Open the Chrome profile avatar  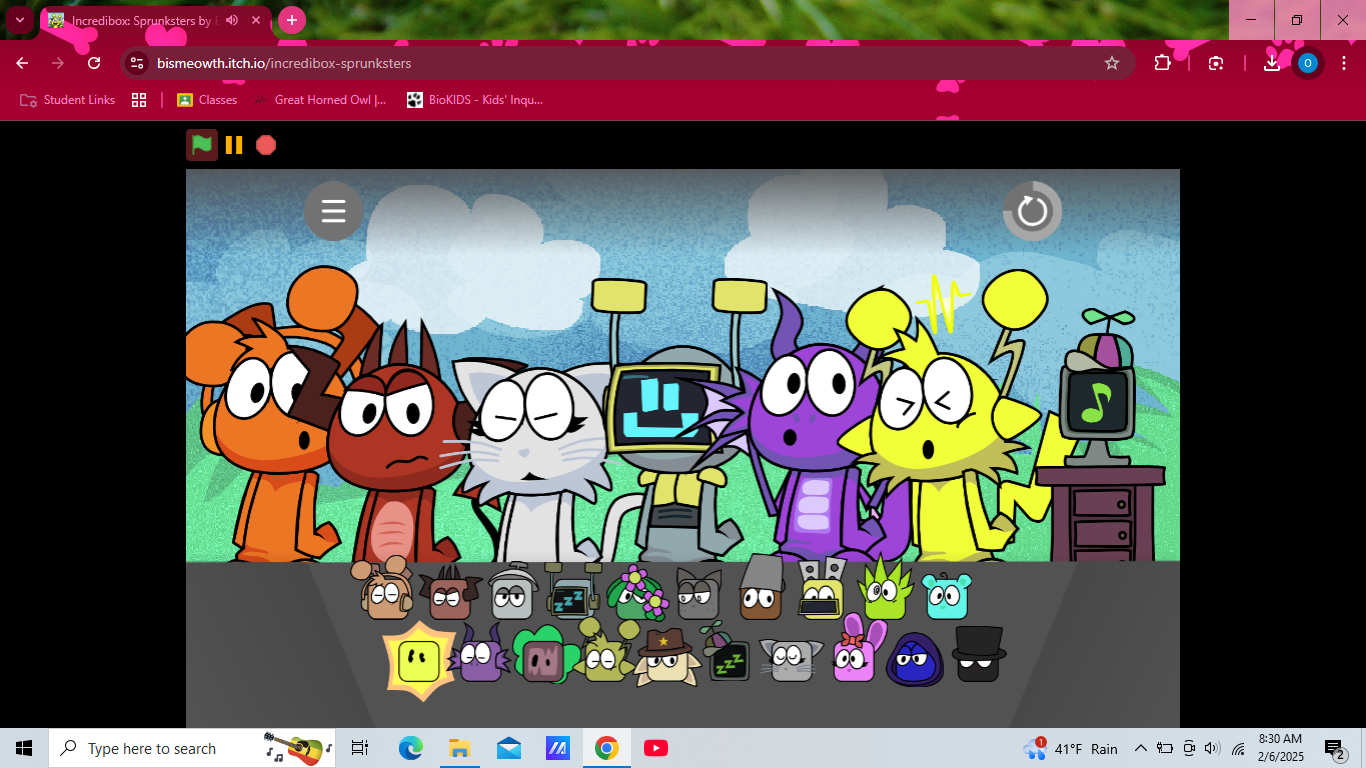pyautogui.click(x=1307, y=63)
